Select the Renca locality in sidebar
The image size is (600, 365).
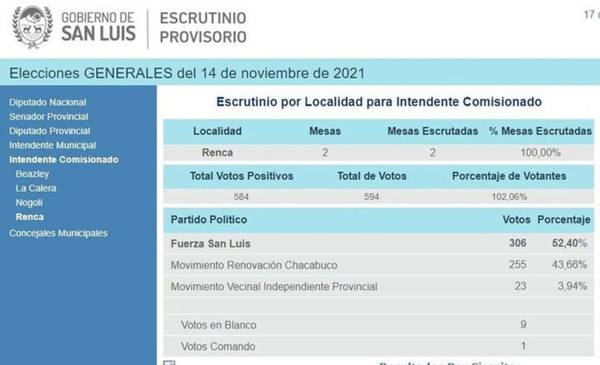(x=29, y=217)
